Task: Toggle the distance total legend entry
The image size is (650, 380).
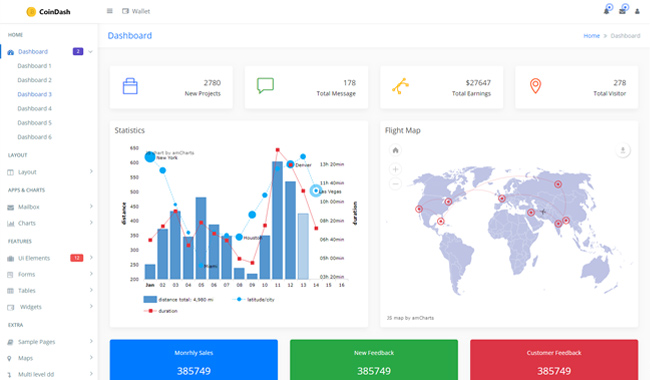Action: point(178,299)
